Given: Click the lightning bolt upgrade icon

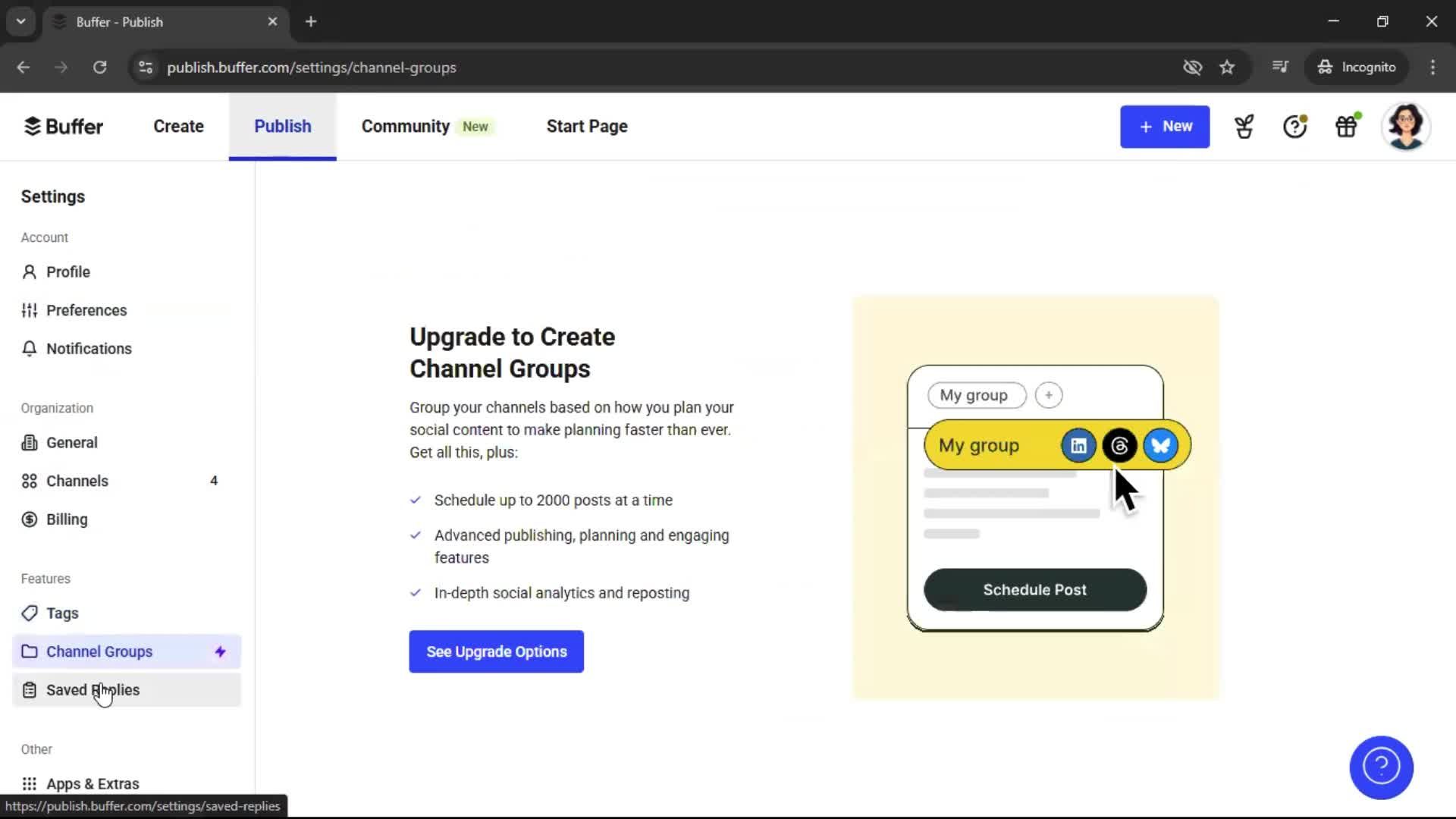Looking at the screenshot, I should pyautogui.click(x=220, y=651).
